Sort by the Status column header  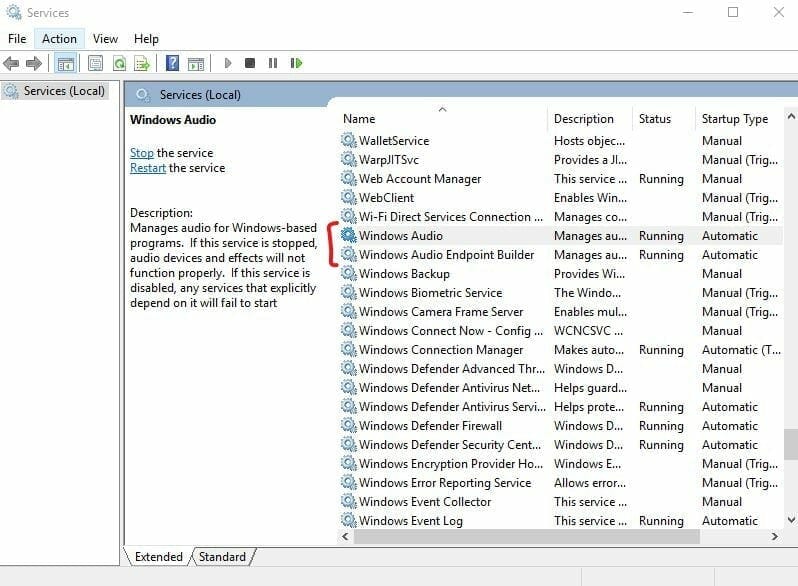point(655,119)
